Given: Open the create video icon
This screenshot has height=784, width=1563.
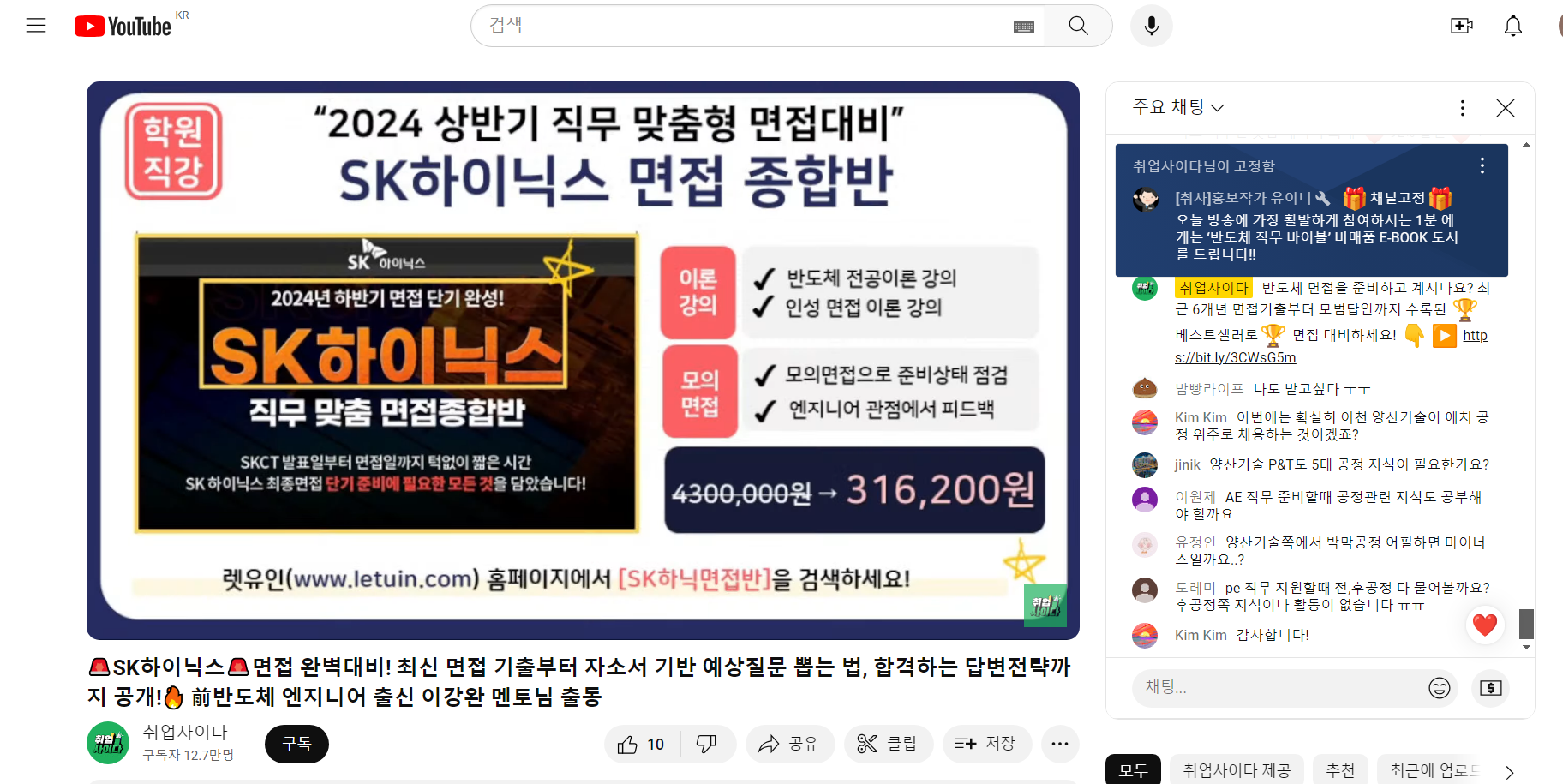Looking at the screenshot, I should click(x=1461, y=26).
